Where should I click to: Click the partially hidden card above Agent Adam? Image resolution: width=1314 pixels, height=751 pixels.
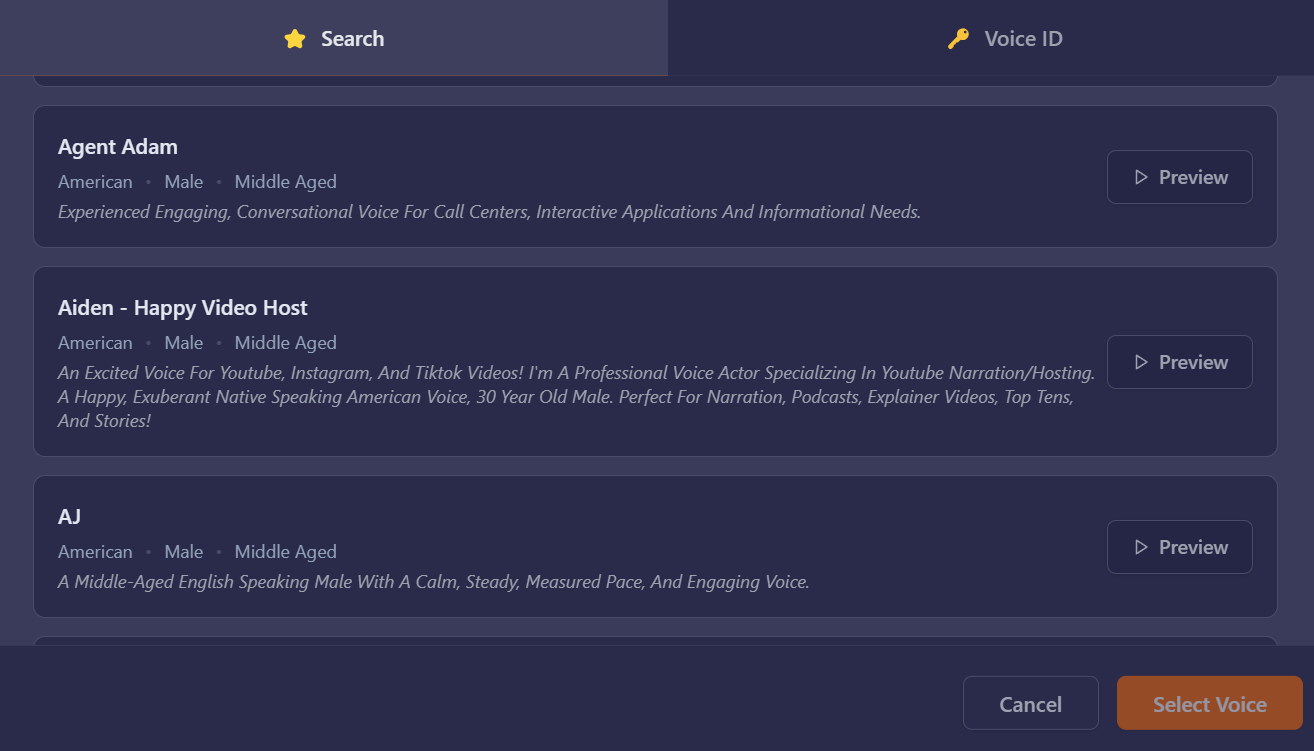(x=655, y=80)
